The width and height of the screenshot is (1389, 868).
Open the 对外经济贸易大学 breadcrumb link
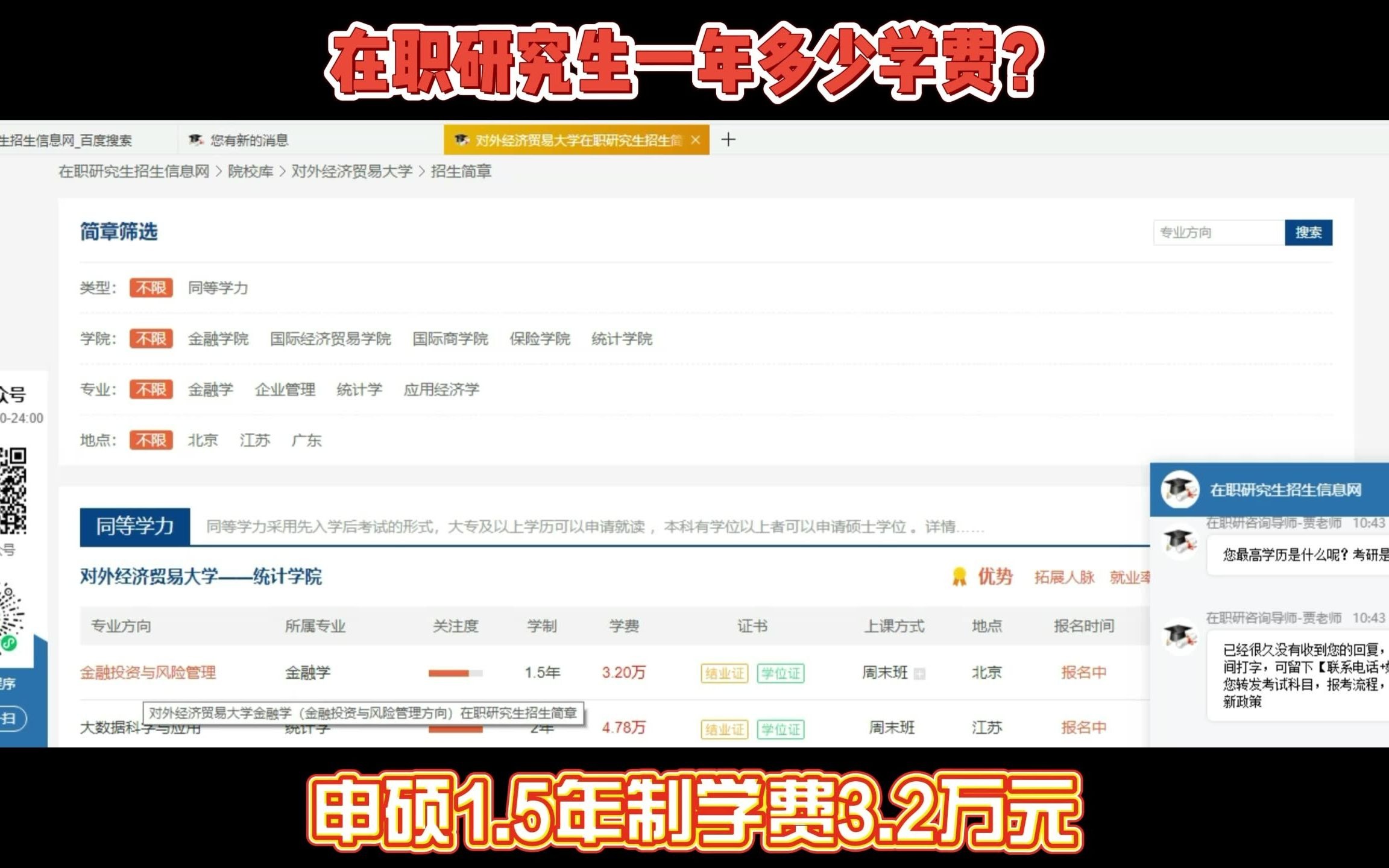click(352, 171)
